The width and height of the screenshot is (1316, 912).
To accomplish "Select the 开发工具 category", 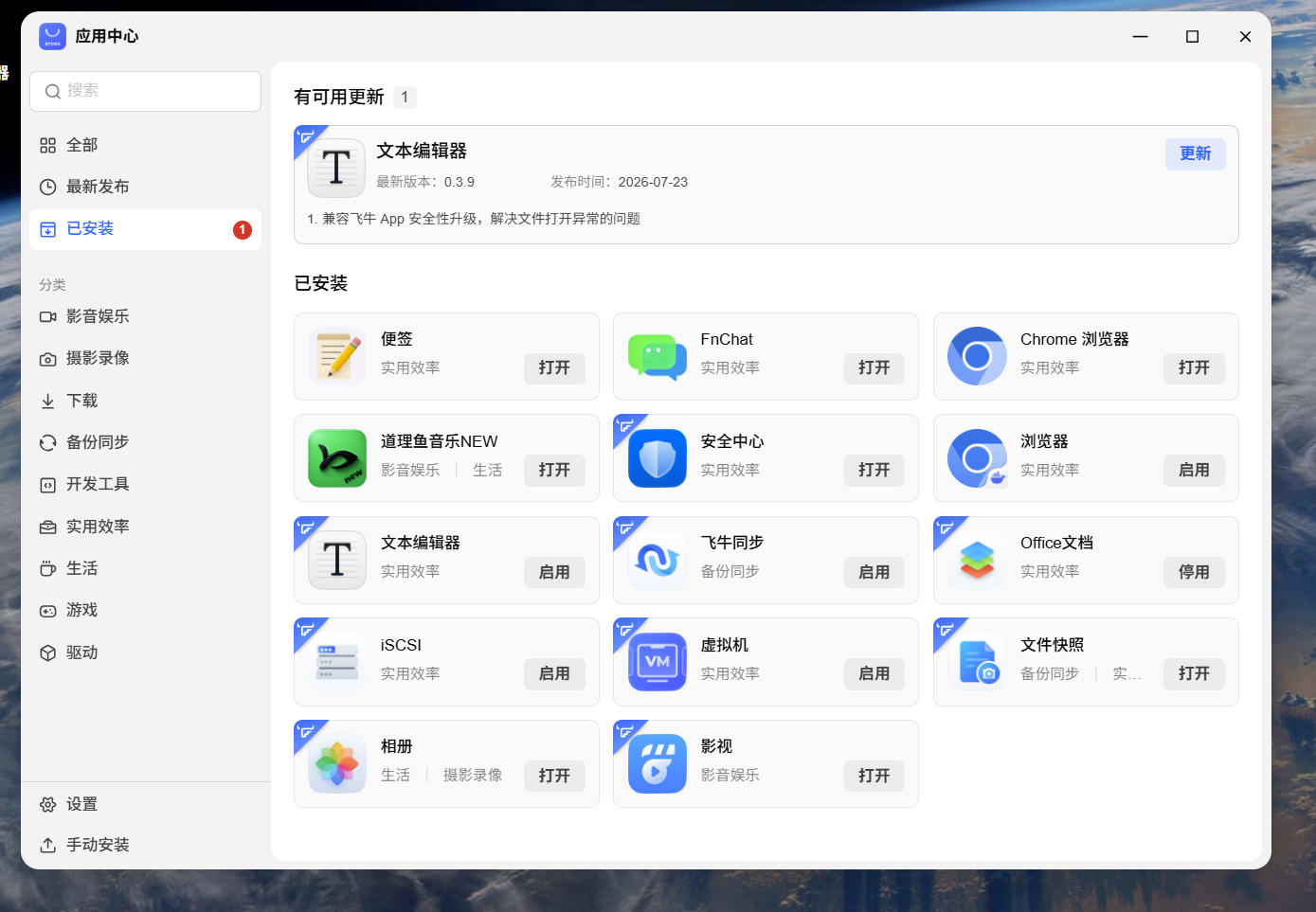I will 145,484.
